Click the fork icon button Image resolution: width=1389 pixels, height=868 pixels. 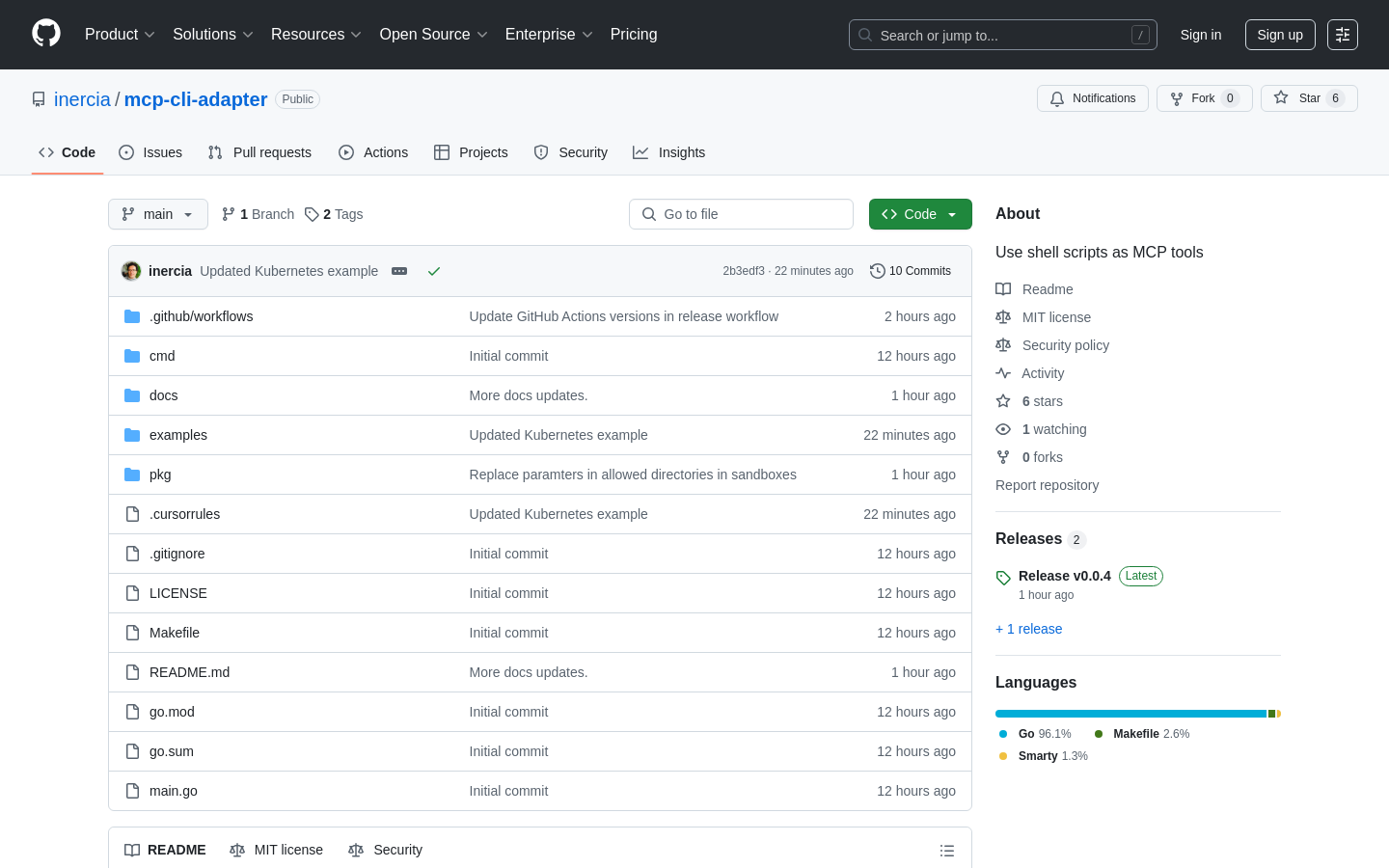pos(1177,98)
